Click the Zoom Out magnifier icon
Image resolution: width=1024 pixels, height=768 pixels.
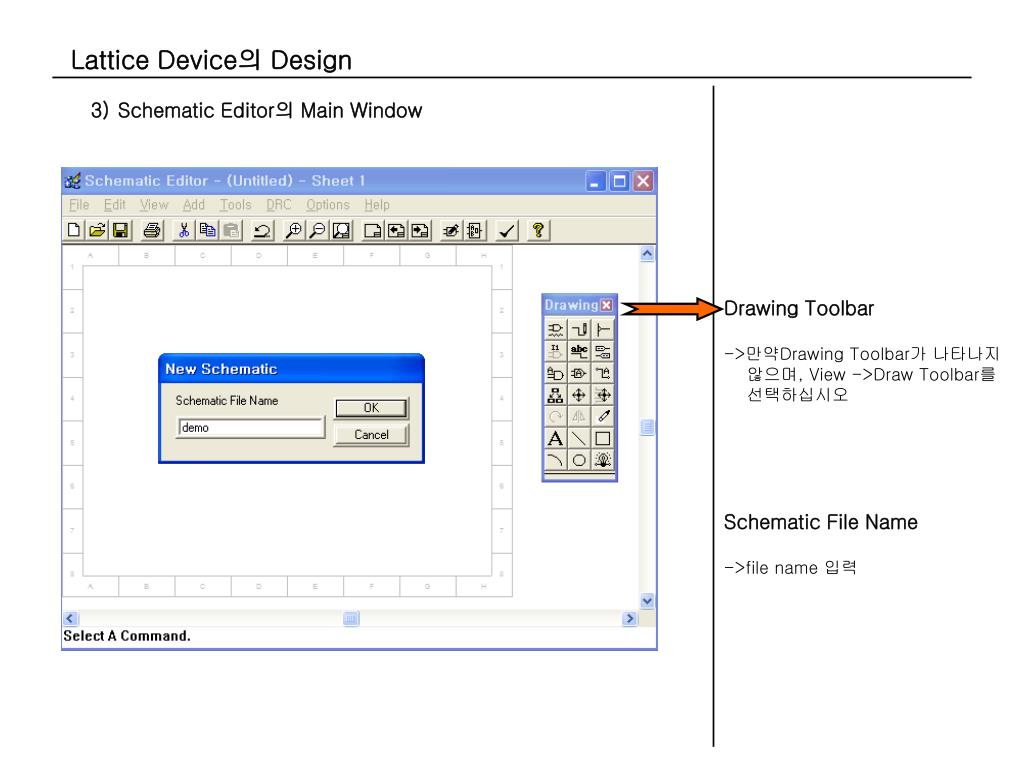(x=317, y=230)
